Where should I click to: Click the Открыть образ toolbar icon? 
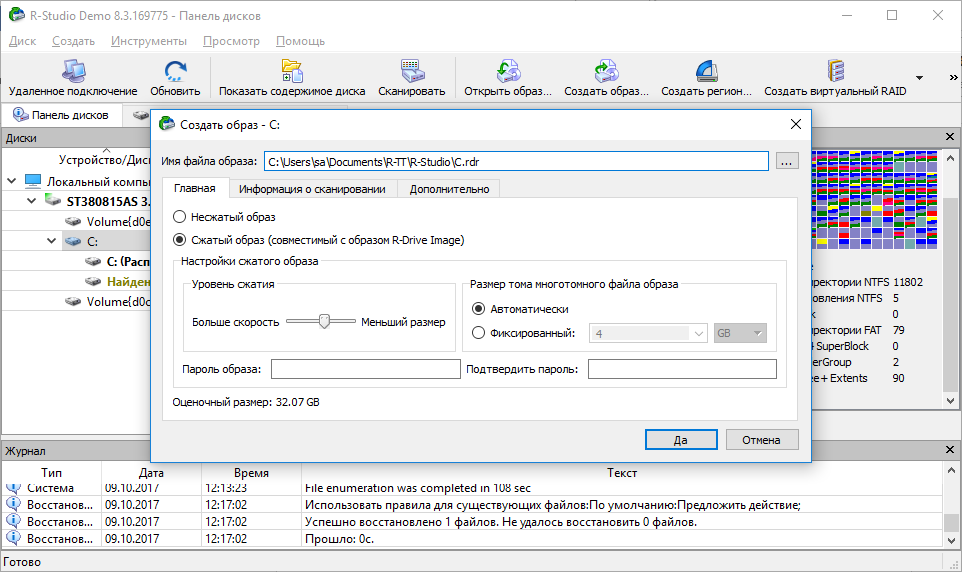click(x=508, y=71)
